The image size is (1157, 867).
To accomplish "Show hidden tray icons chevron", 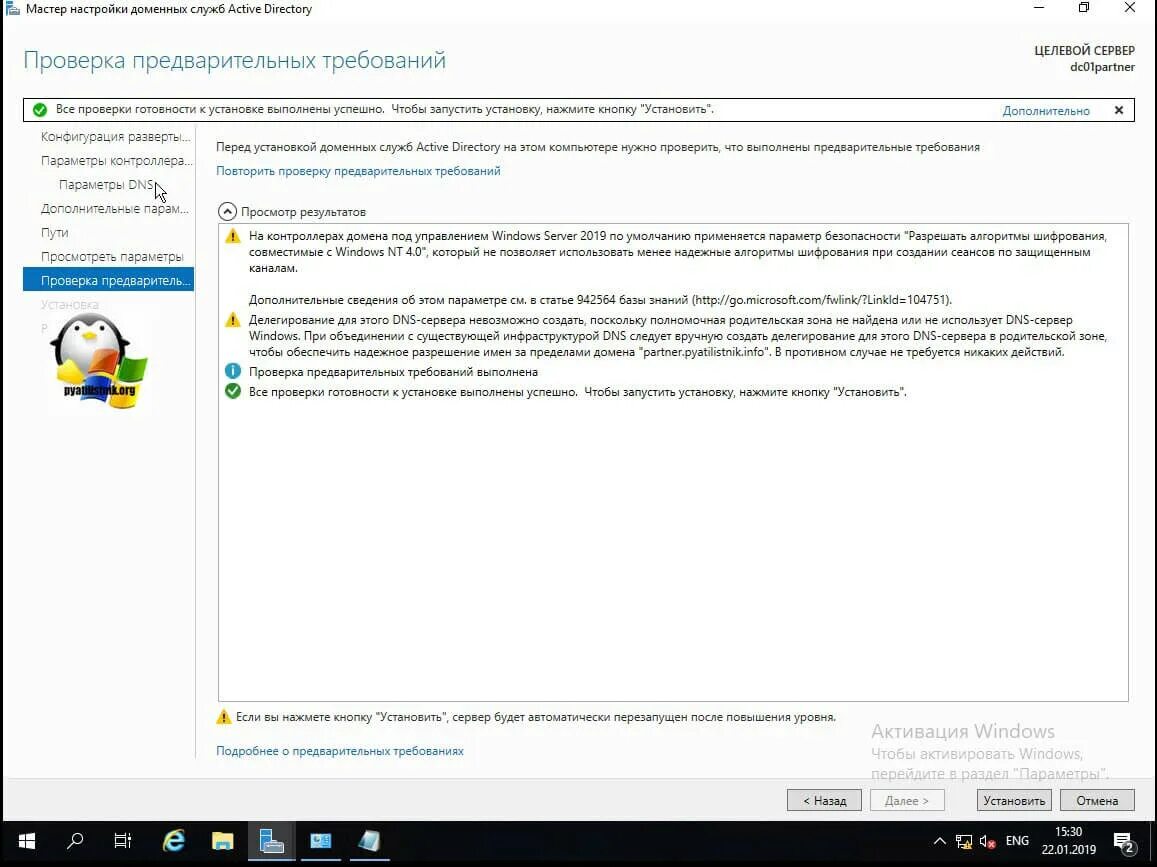I will [x=939, y=841].
